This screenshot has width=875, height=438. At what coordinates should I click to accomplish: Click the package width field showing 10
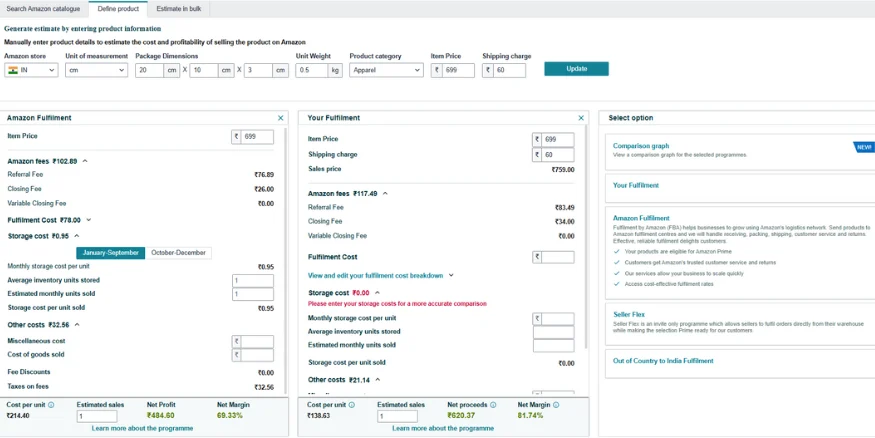204,70
